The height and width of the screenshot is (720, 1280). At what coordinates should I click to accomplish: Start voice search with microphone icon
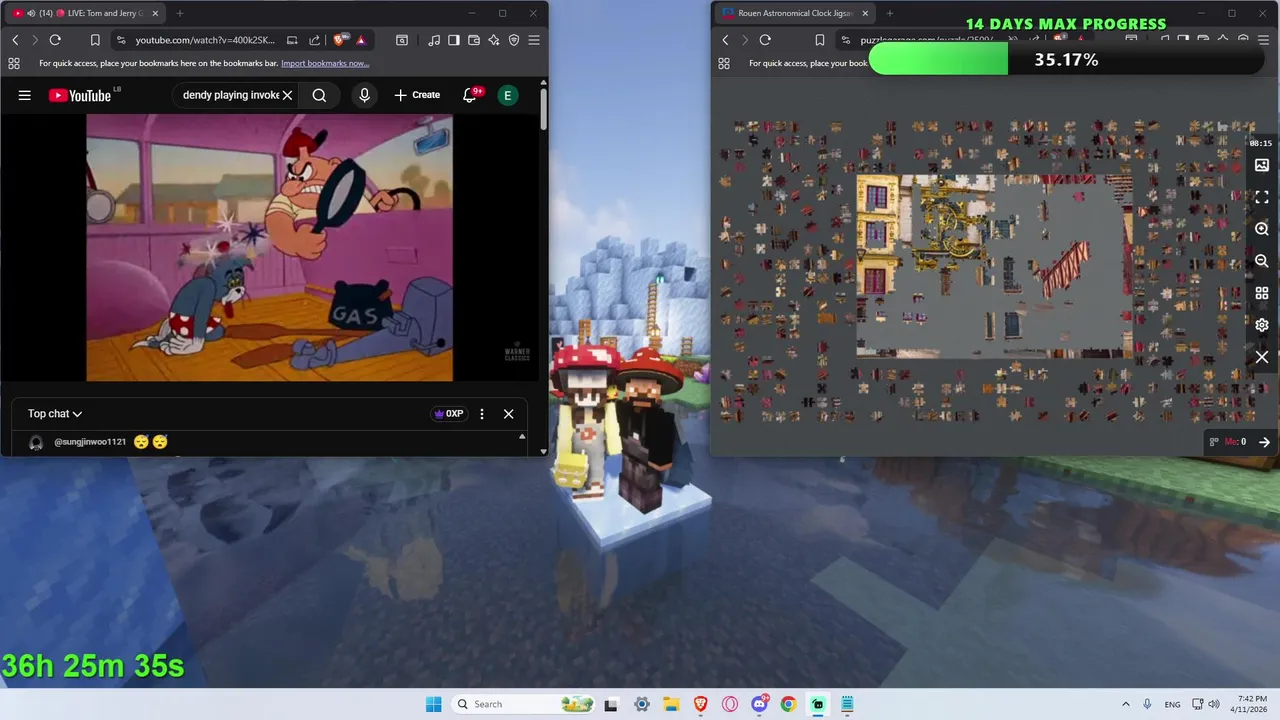click(x=364, y=95)
